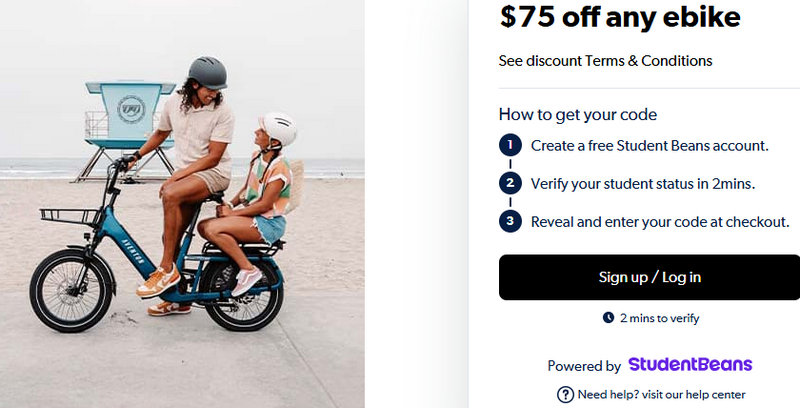Image resolution: width=800 pixels, height=408 pixels.
Task: Click the step 3 number badge
Action: pyautogui.click(x=510, y=221)
